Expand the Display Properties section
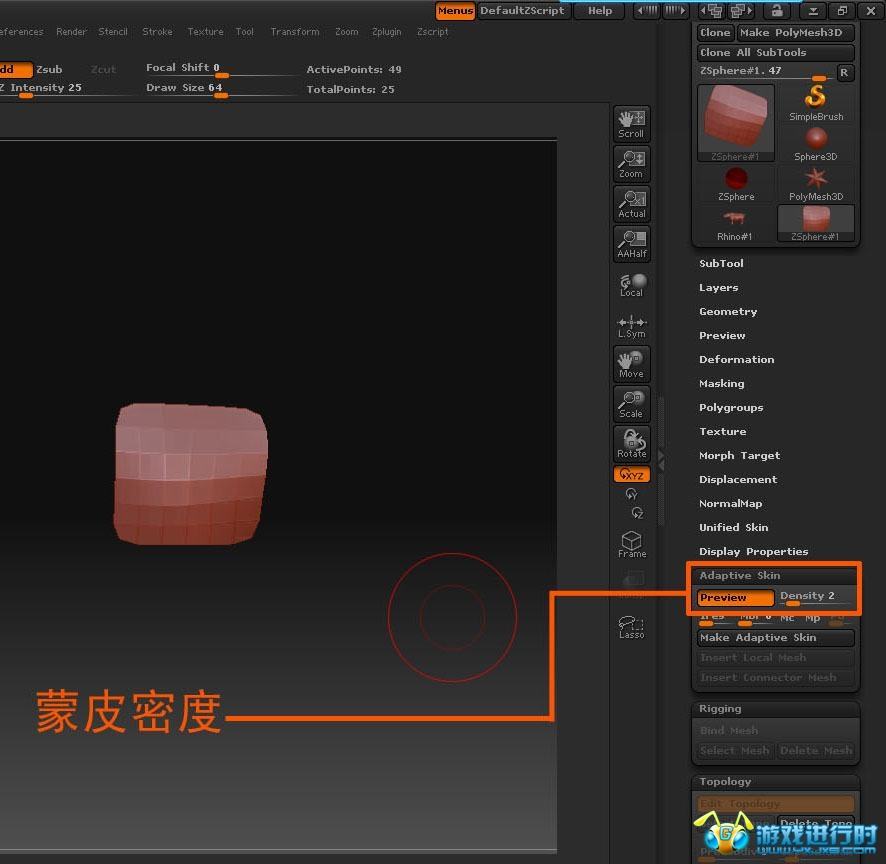The image size is (886, 864). click(x=753, y=552)
